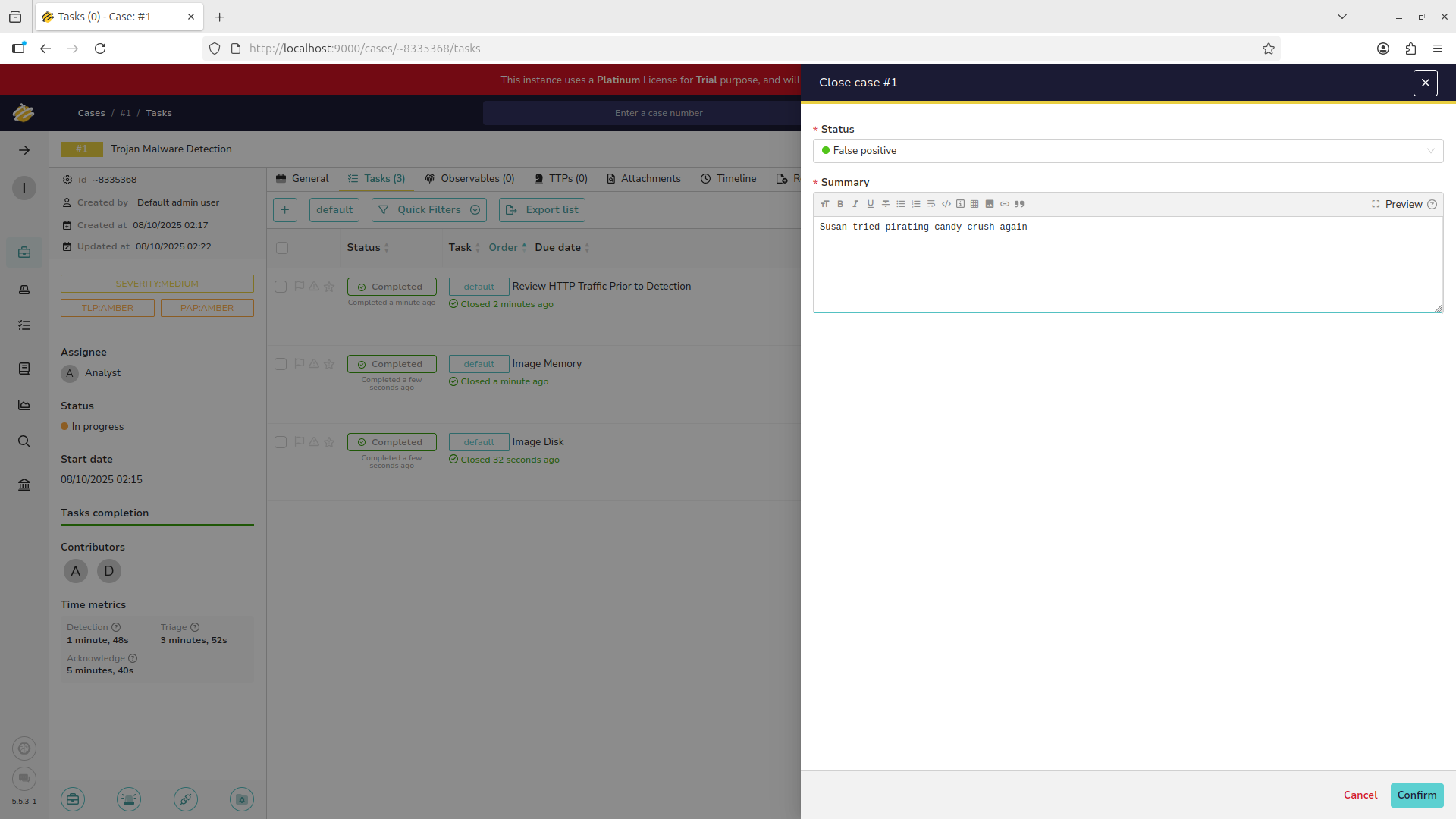Click the underline formatting icon
The width and height of the screenshot is (1456, 819).
[871, 204]
